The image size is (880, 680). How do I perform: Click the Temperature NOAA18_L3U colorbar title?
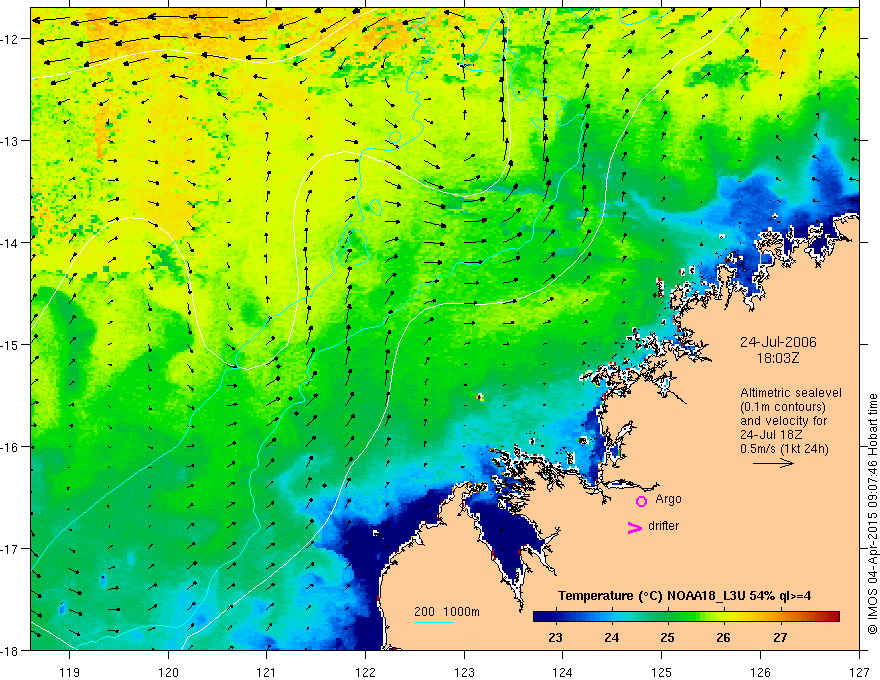(684, 596)
